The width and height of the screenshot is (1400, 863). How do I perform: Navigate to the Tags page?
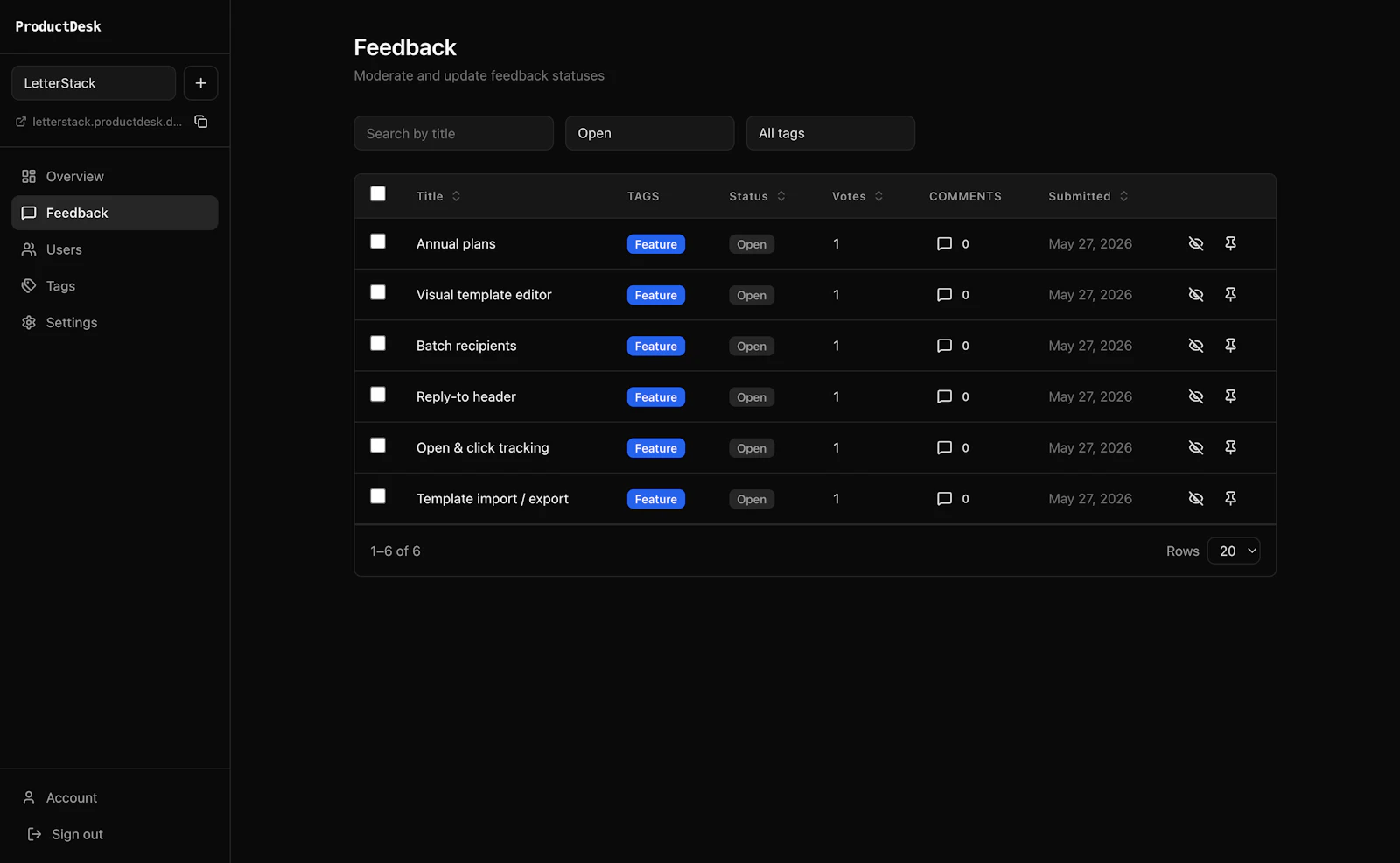(x=115, y=286)
